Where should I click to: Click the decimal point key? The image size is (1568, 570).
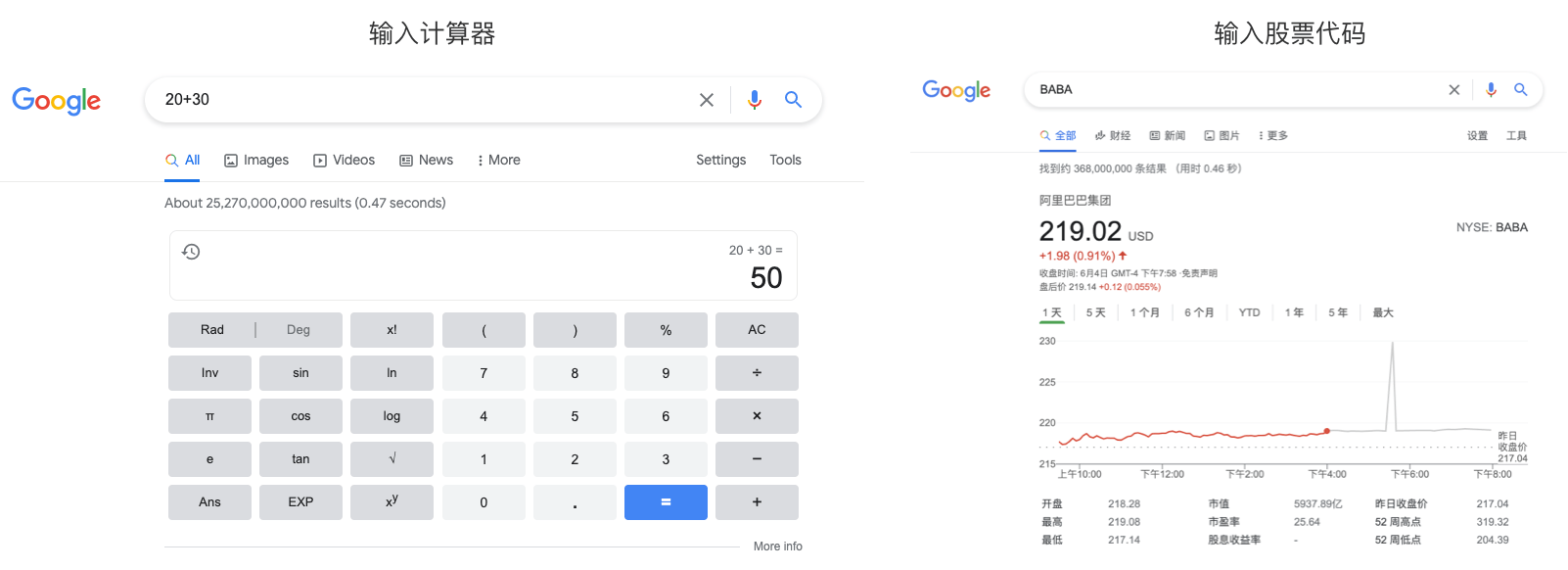[x=575, y=502]
